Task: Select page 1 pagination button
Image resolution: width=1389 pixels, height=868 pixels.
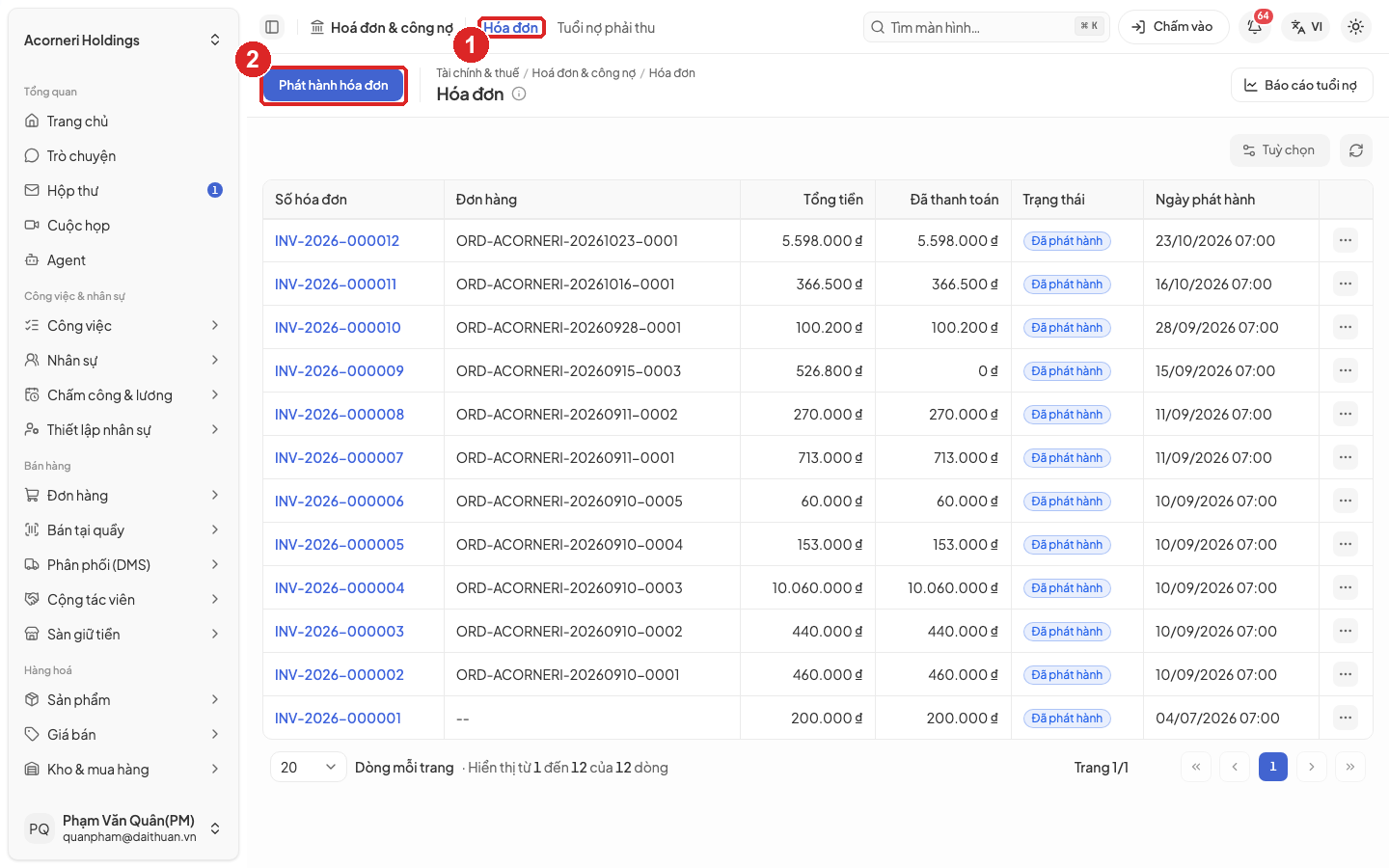Action: [1273, 767]
